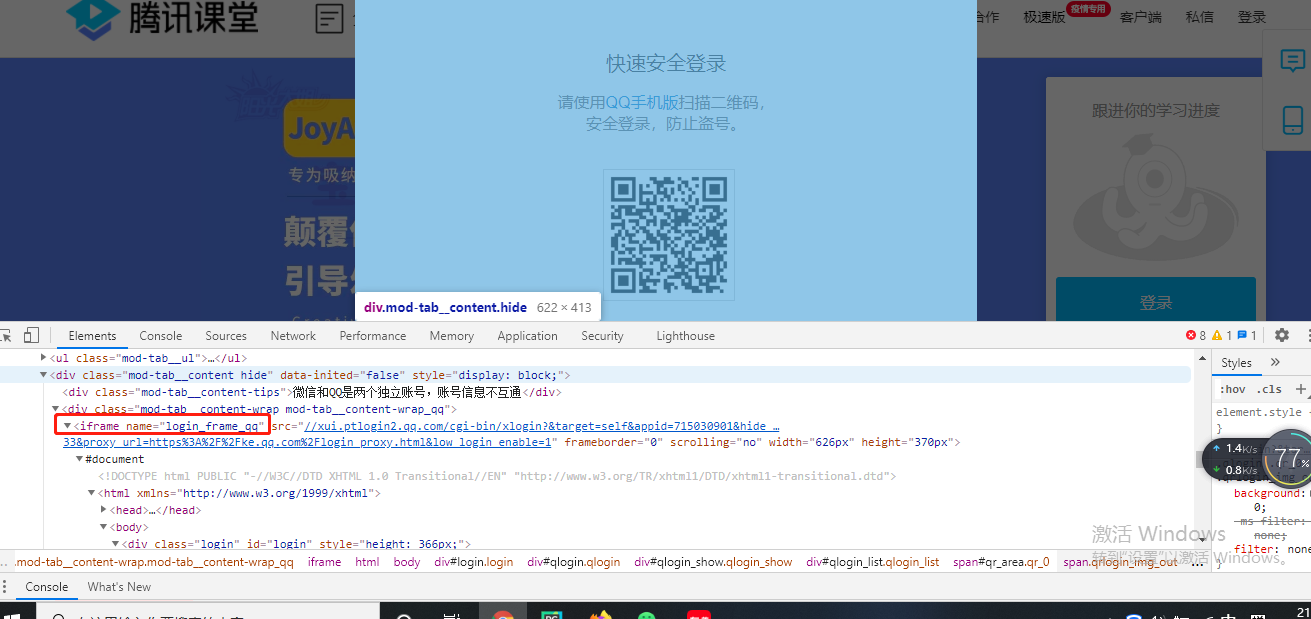Open the Security tab
Viewport: 1311px width, 619px height.
coord(602,336)
